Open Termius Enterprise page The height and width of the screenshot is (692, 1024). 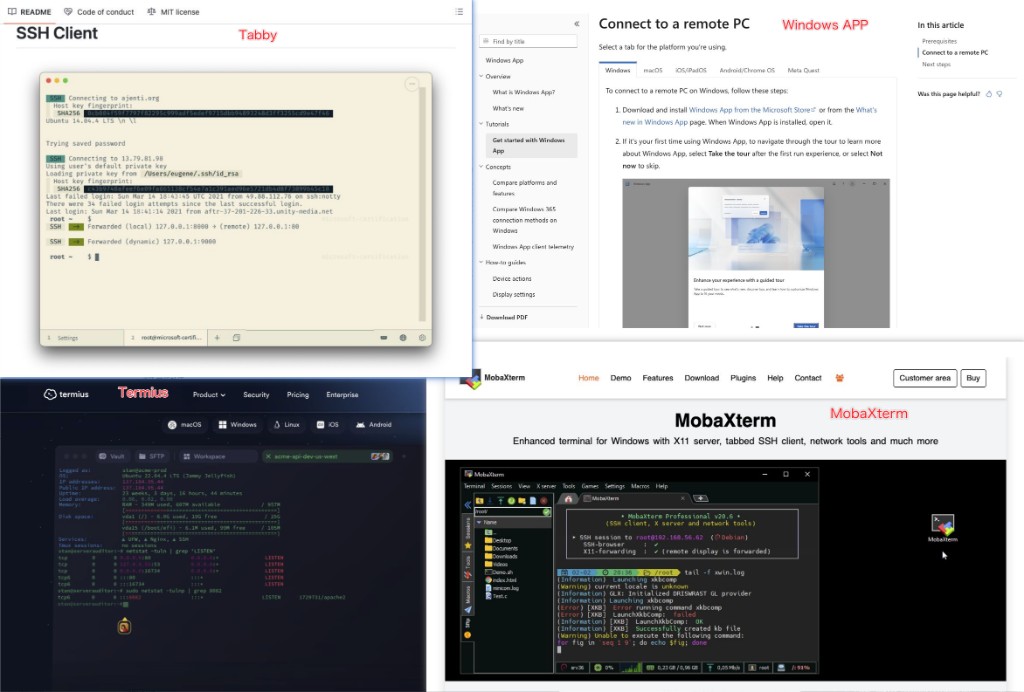[x=342, y=394]
